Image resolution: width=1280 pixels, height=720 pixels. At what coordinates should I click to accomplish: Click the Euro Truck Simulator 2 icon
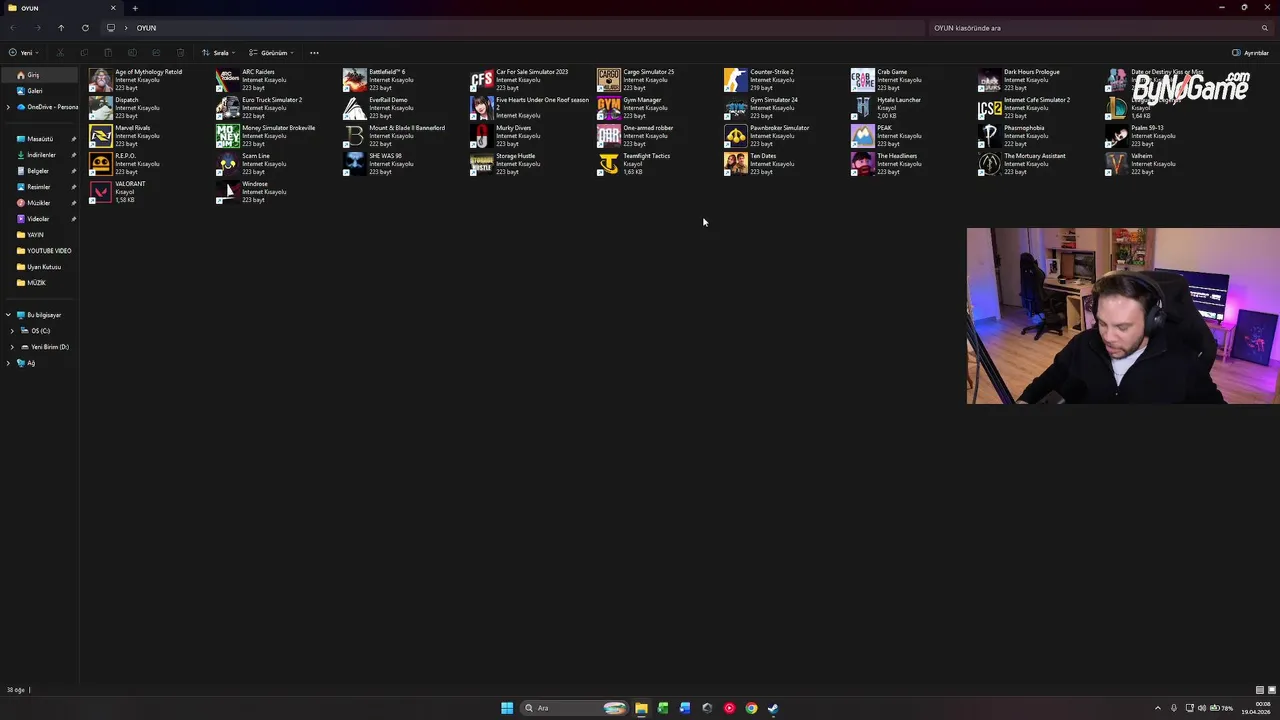pos(228,108)
